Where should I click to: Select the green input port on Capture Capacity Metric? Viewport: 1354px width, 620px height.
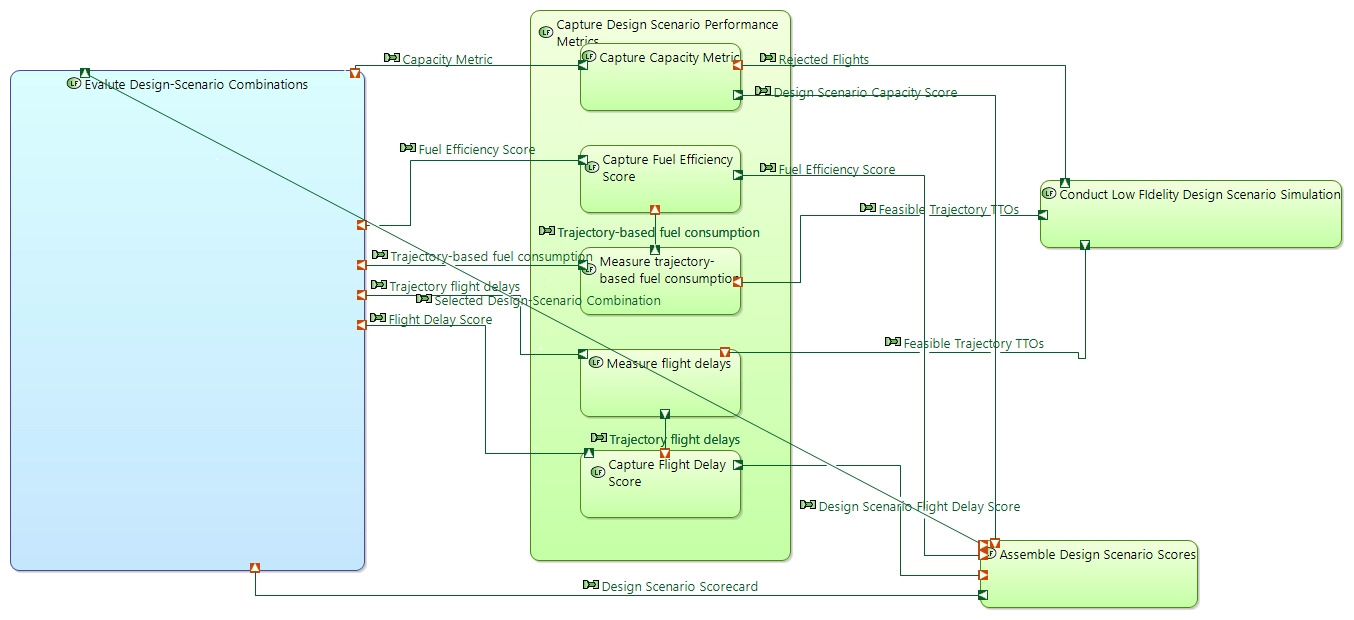pyautogui.click(x=582, y=65)
